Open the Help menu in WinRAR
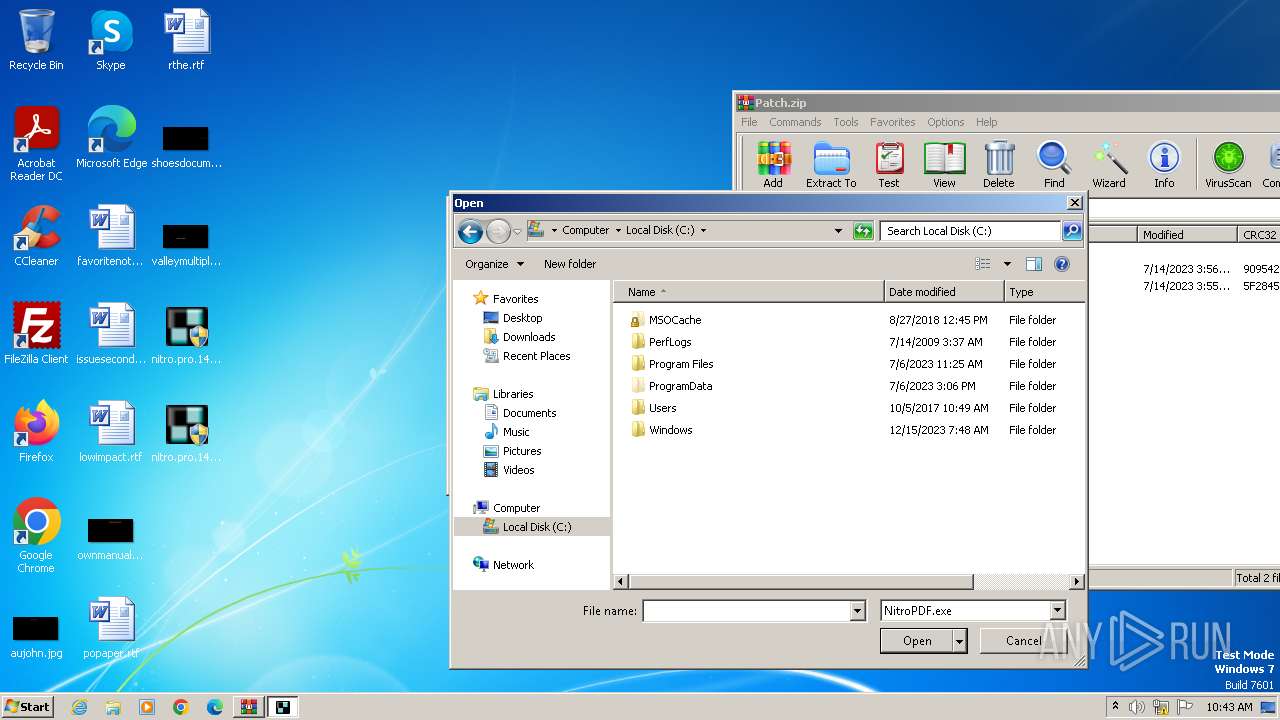 986,122
